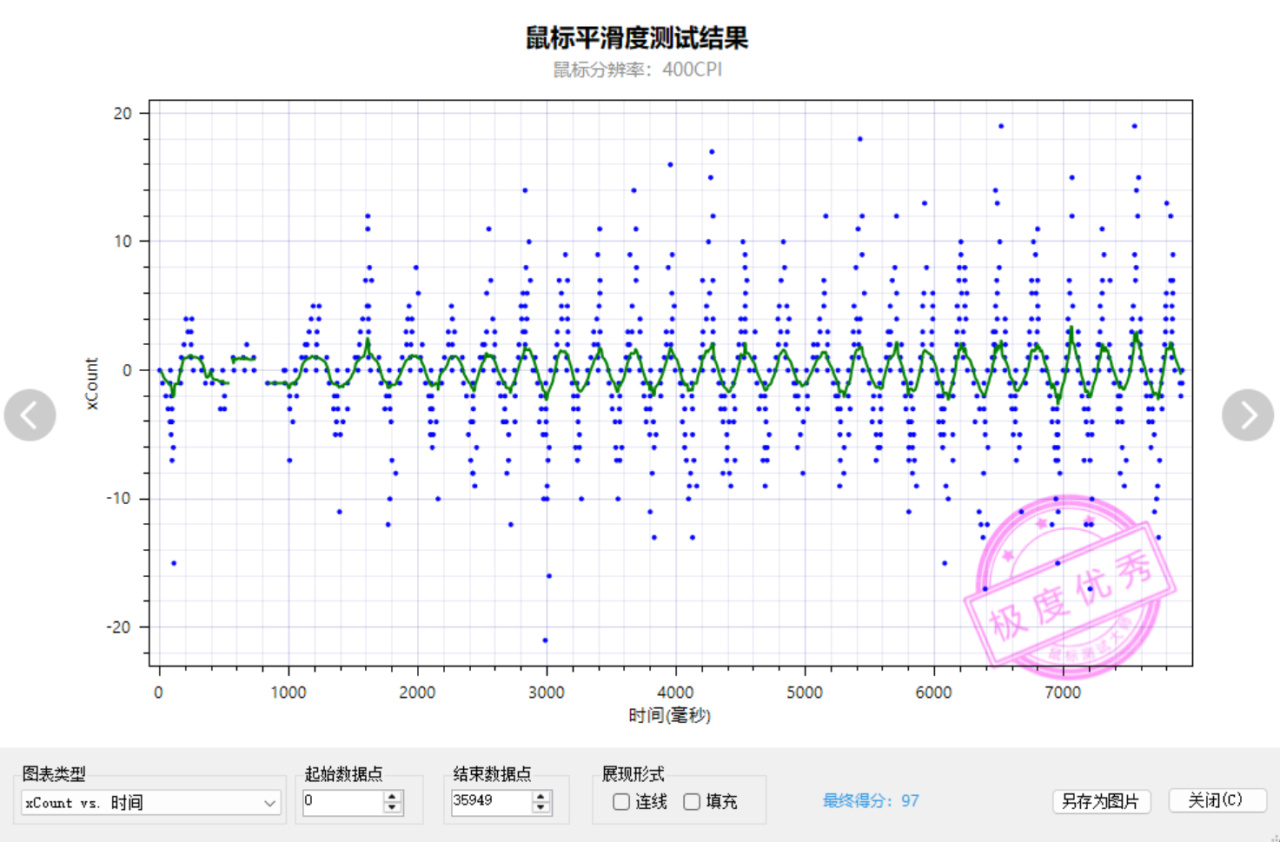This screenshot has width=1280, height=842.
Task: Click the 结束数据点 label
Action: (492, 774)
